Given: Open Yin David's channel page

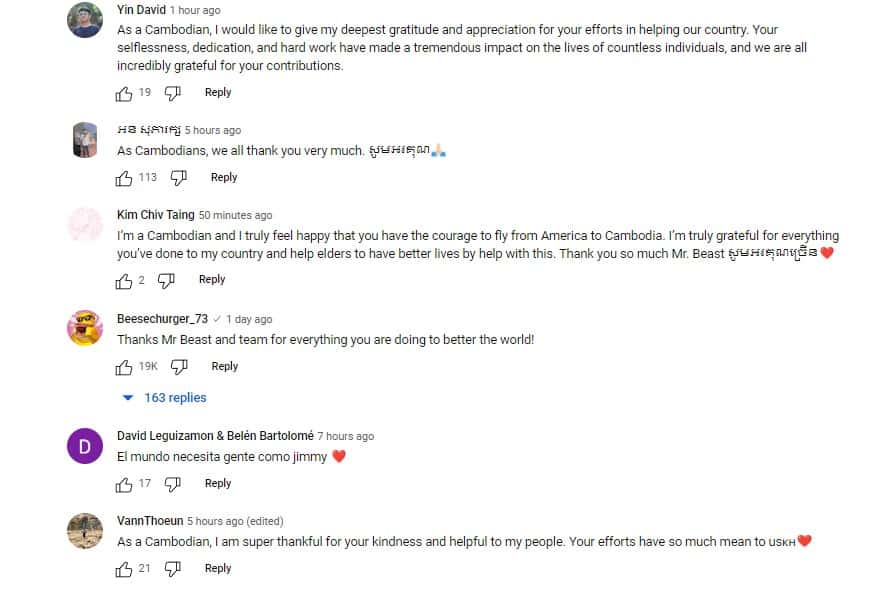Looking at the screenshot, I should (x=140, y=9).
